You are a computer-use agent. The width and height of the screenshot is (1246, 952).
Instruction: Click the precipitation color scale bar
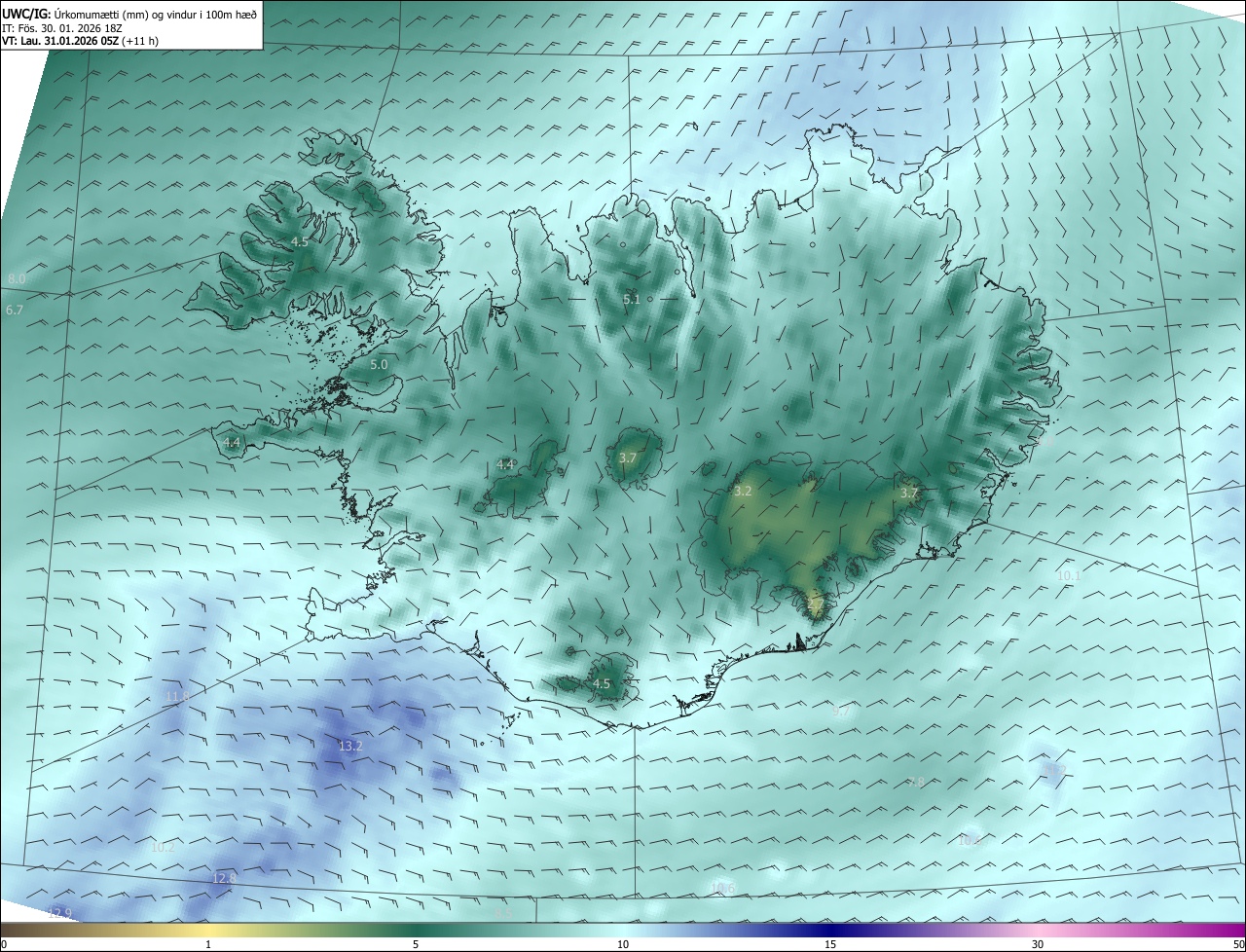(623, 931)
